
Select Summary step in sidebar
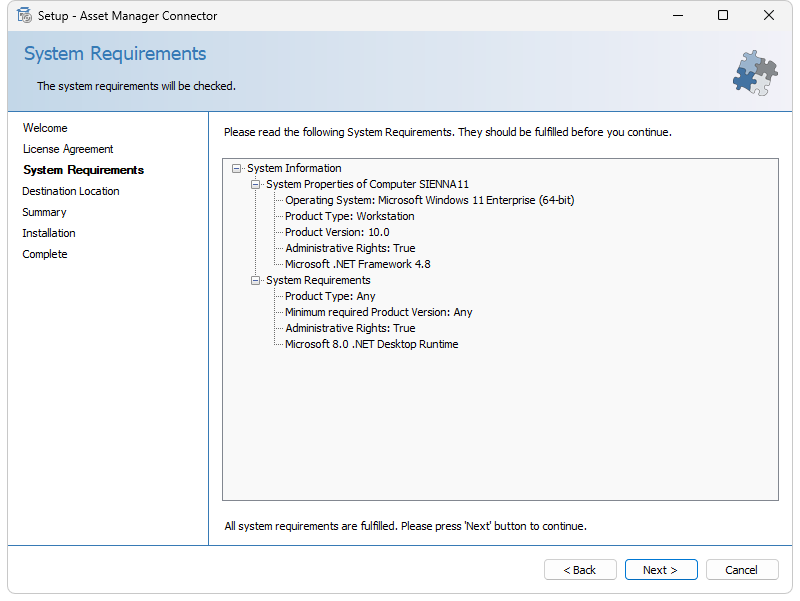44,212
